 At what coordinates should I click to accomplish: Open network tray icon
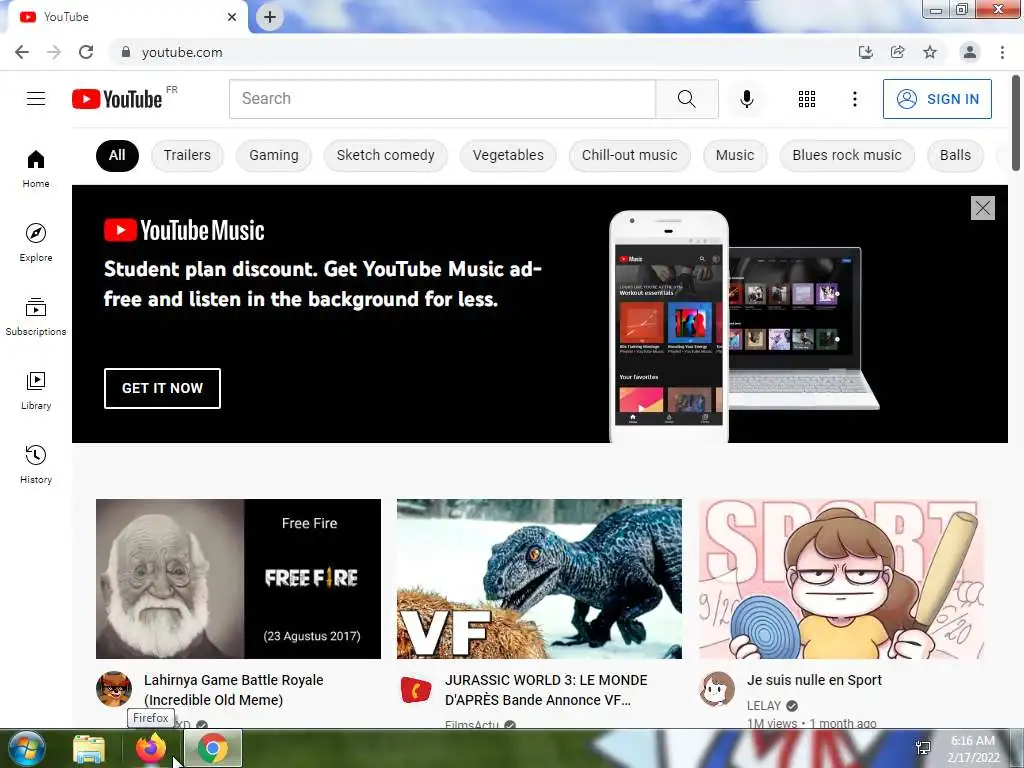(923, 748)
